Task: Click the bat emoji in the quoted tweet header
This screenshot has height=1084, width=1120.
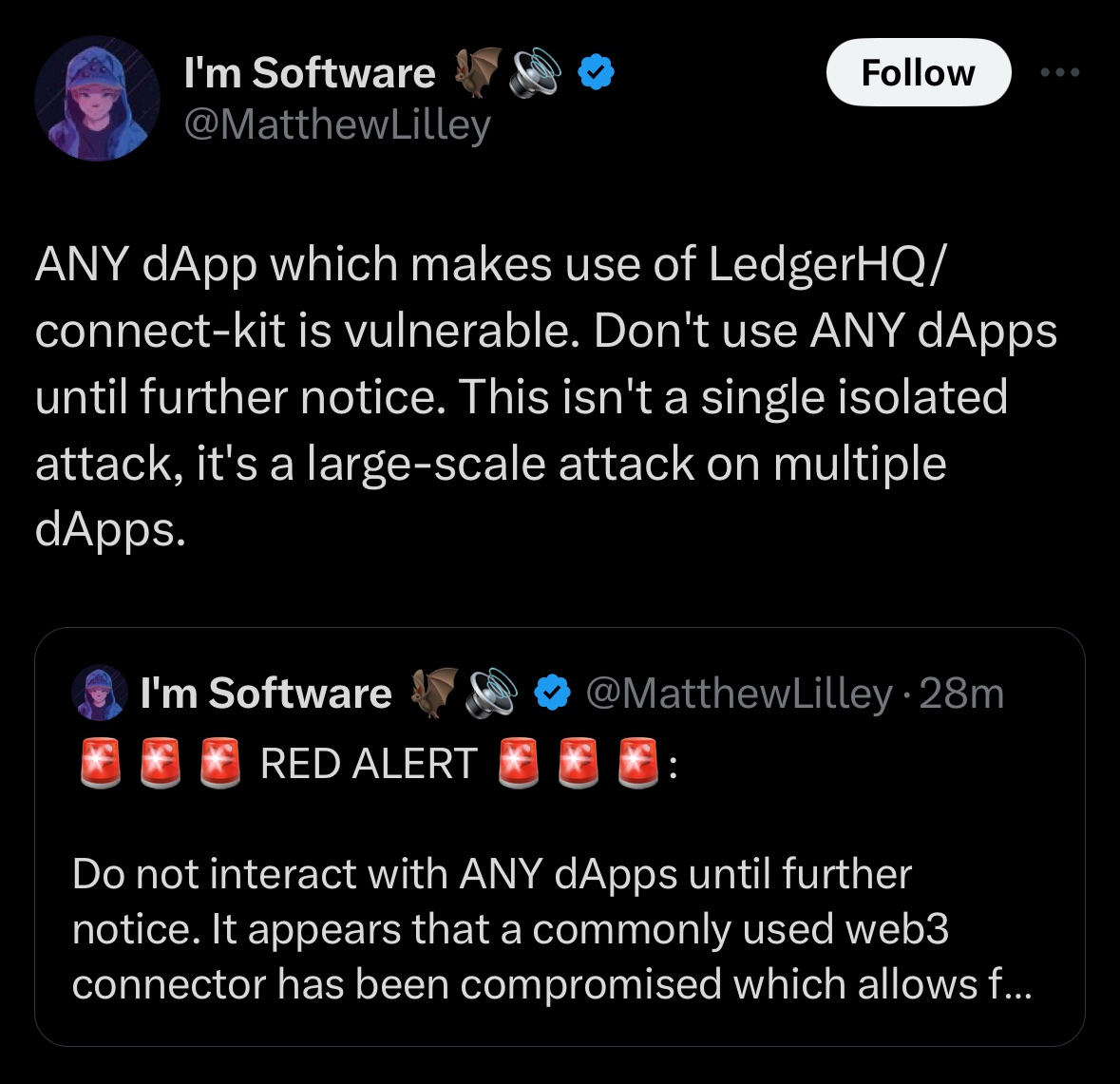Action: (434, 693)
